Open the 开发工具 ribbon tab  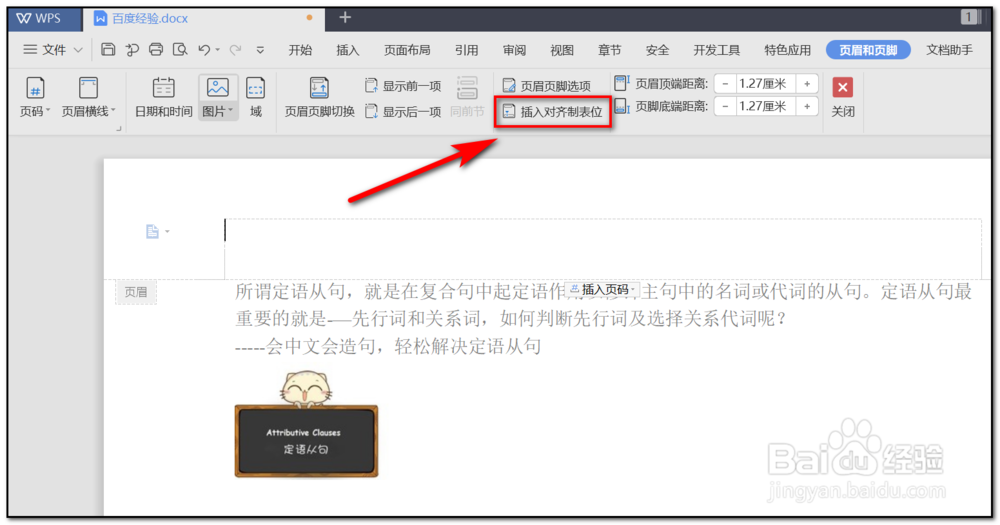click(717, 50)
